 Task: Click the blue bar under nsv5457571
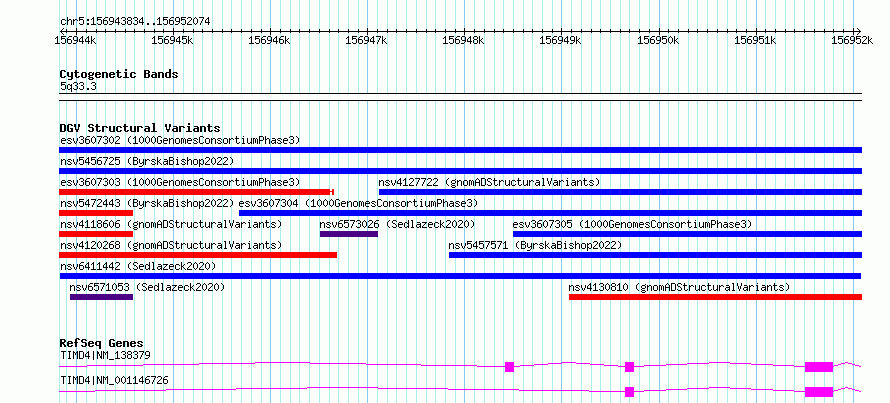656,255
